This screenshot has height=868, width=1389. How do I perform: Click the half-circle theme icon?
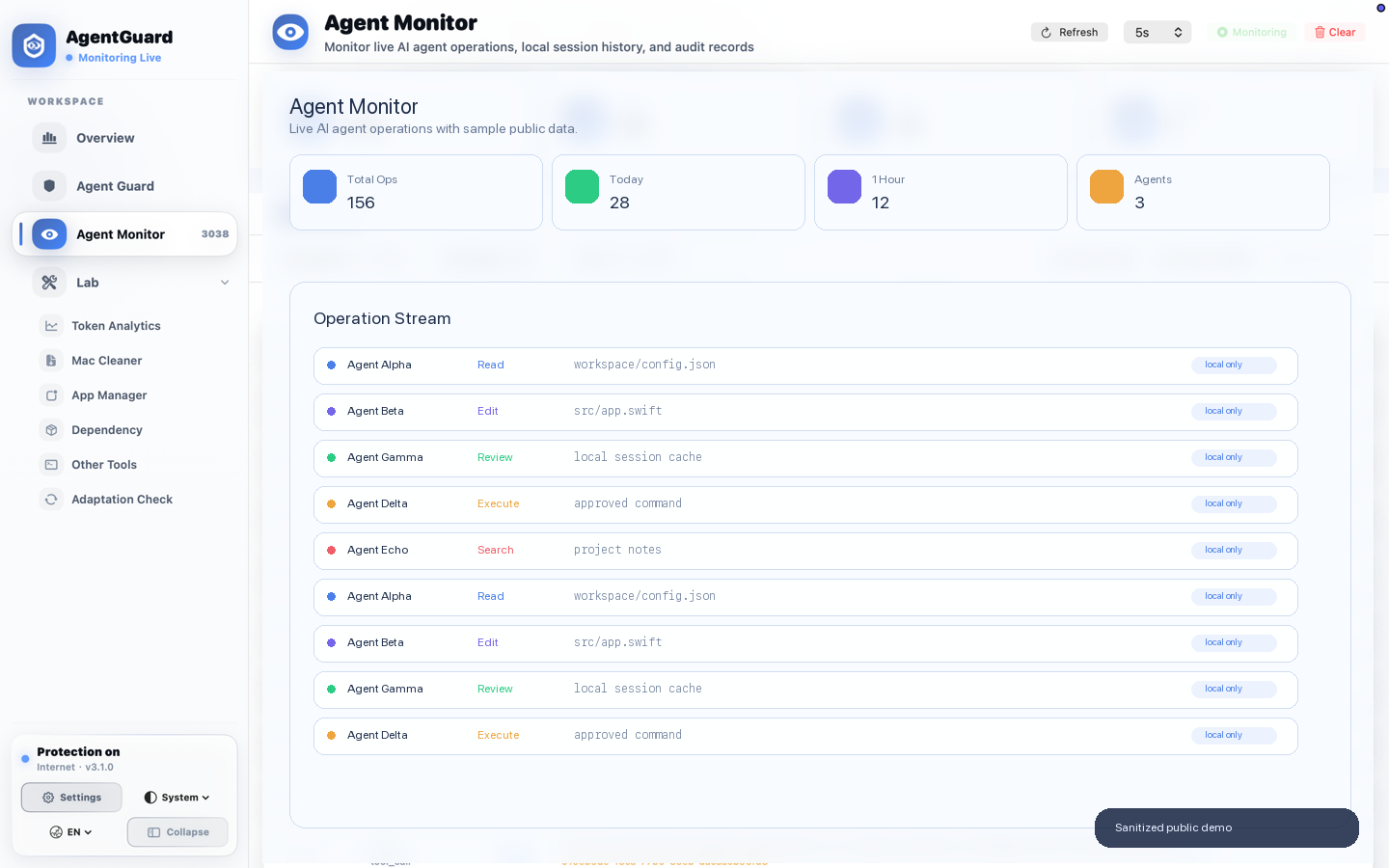pos(150,798)
